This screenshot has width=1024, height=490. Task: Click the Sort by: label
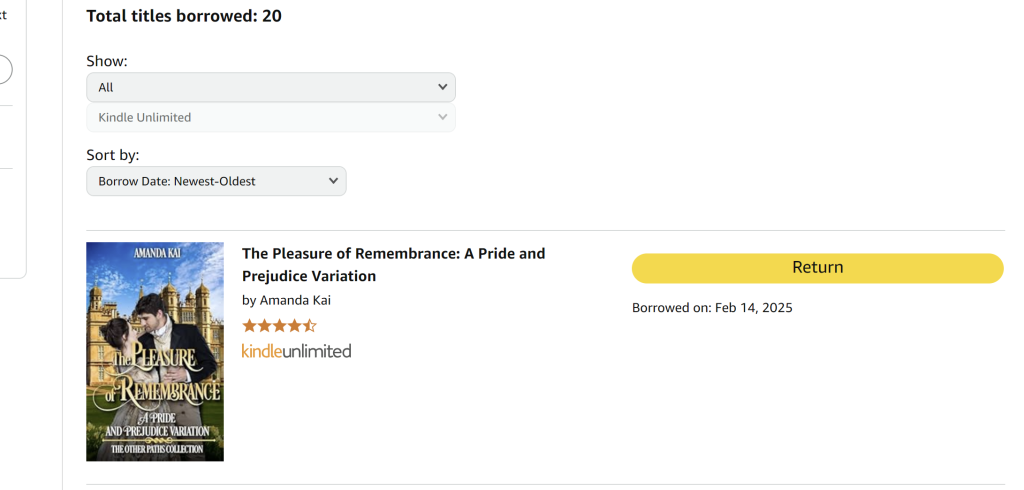pyautogui.click(x=113, y=155)
